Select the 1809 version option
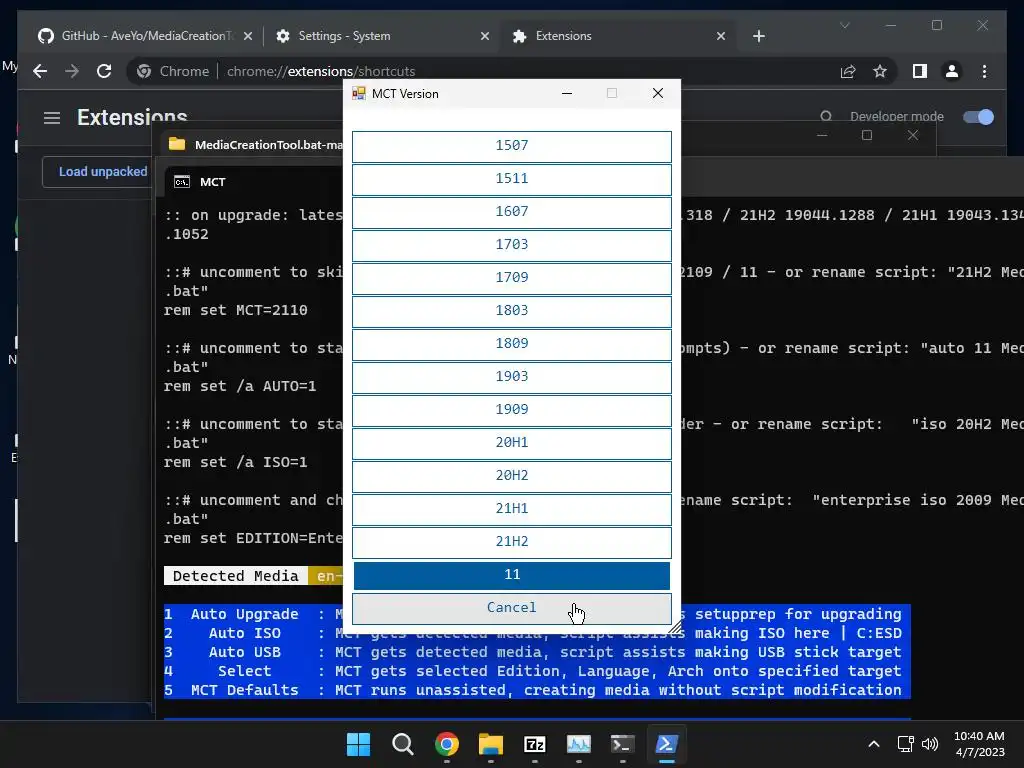 (x=511, y=344)
